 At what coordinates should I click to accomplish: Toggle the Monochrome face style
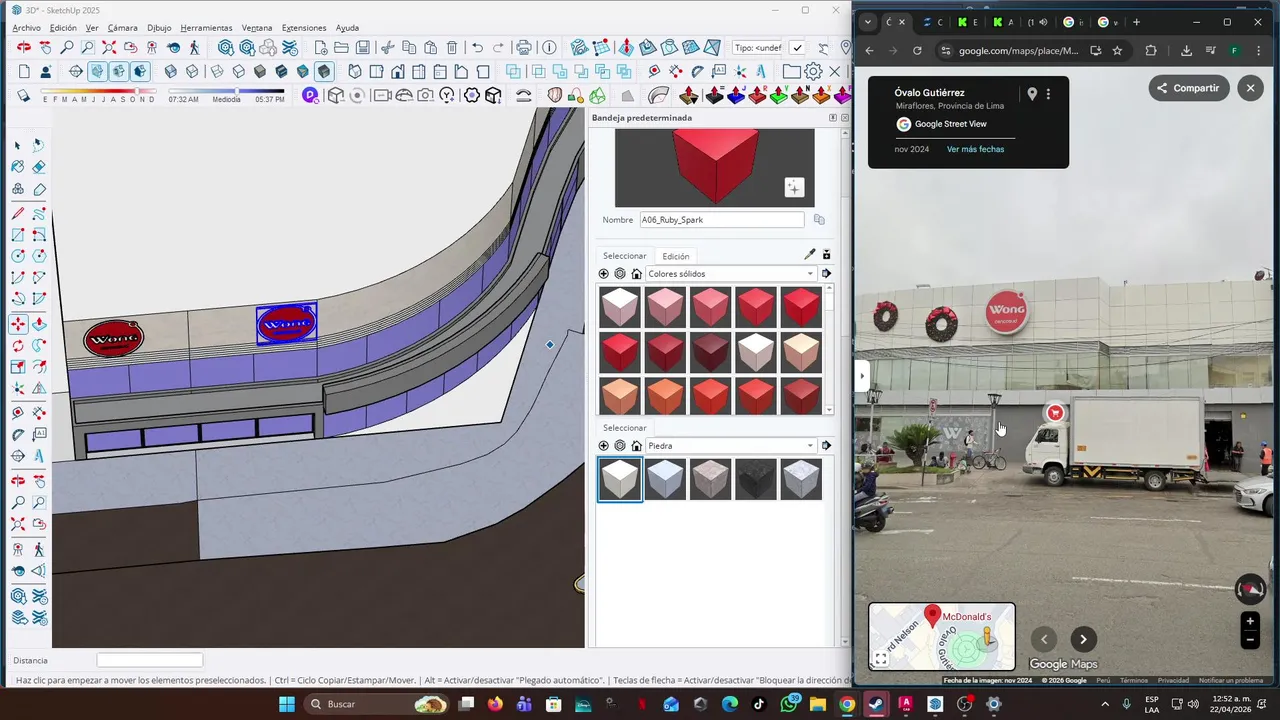(302, 71)
